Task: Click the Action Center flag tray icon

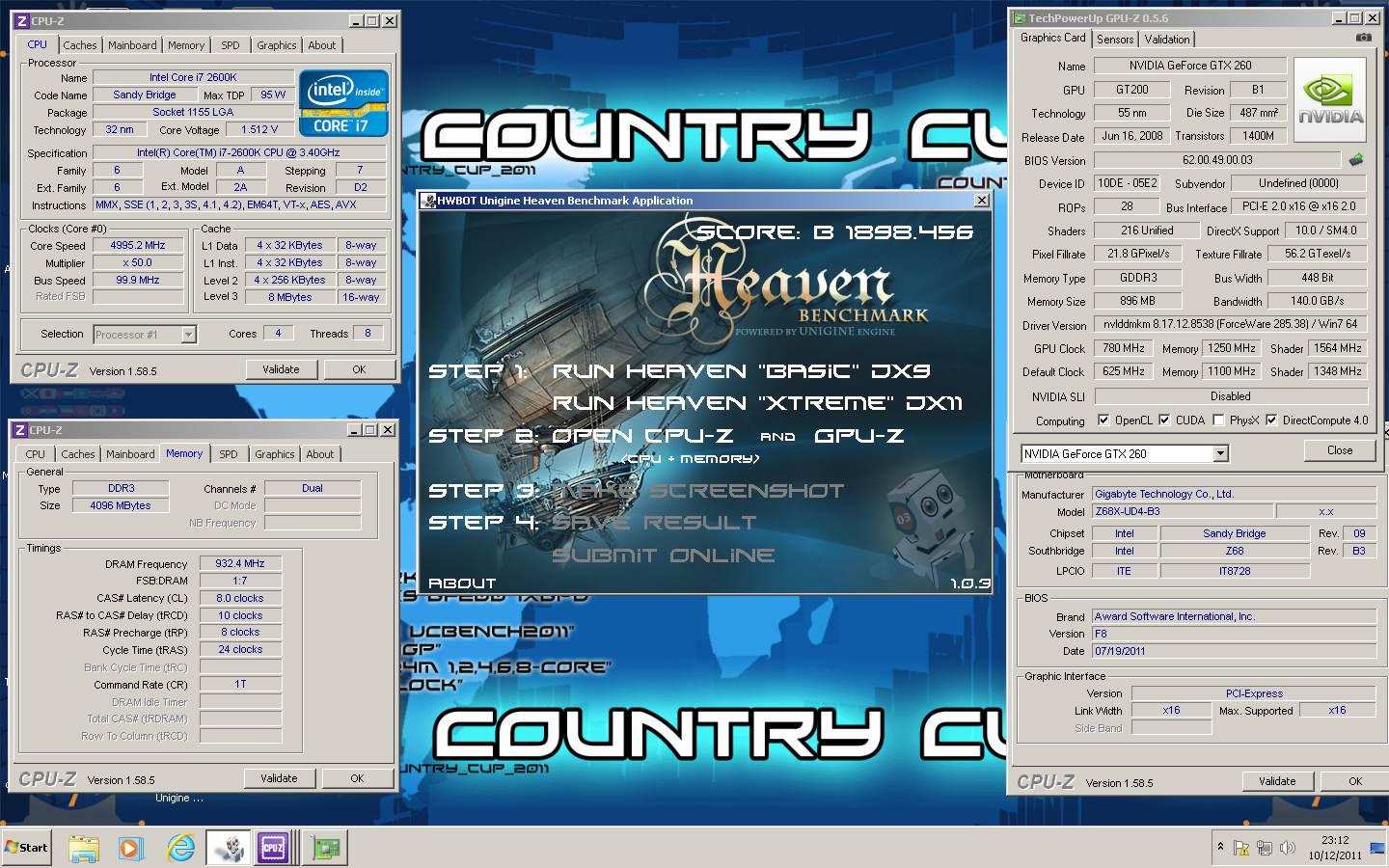Action: 1242,848
